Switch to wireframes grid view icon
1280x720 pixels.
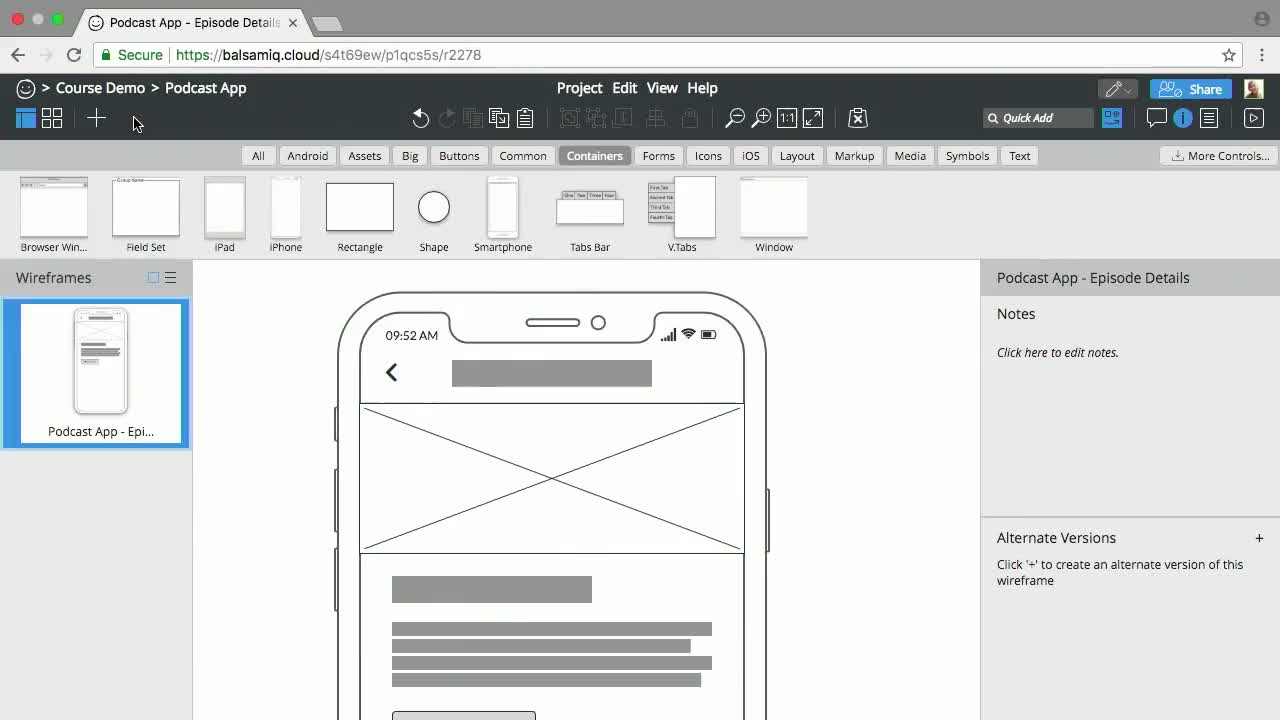click(52, 119)
